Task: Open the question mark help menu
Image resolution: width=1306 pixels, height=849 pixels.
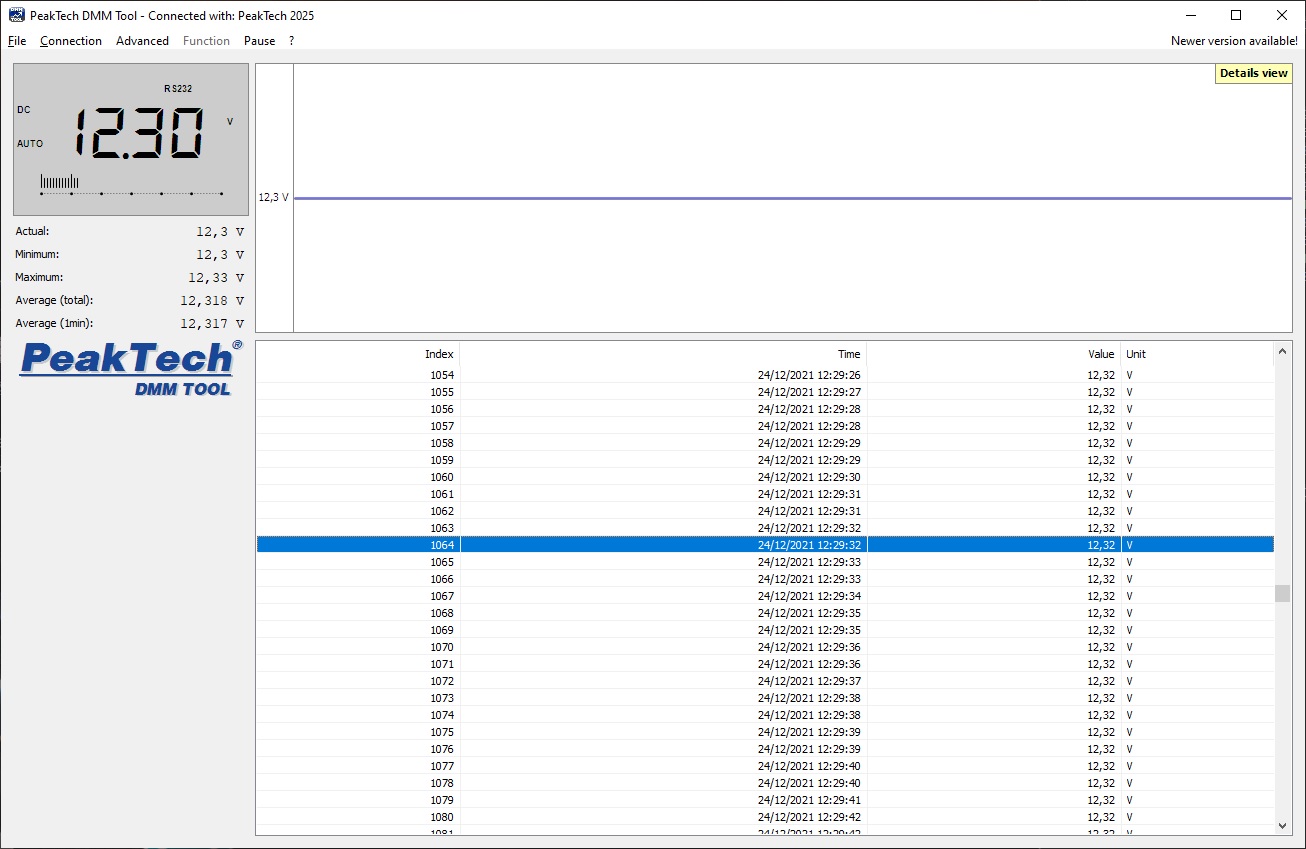Action: click(x=292, y=41)
